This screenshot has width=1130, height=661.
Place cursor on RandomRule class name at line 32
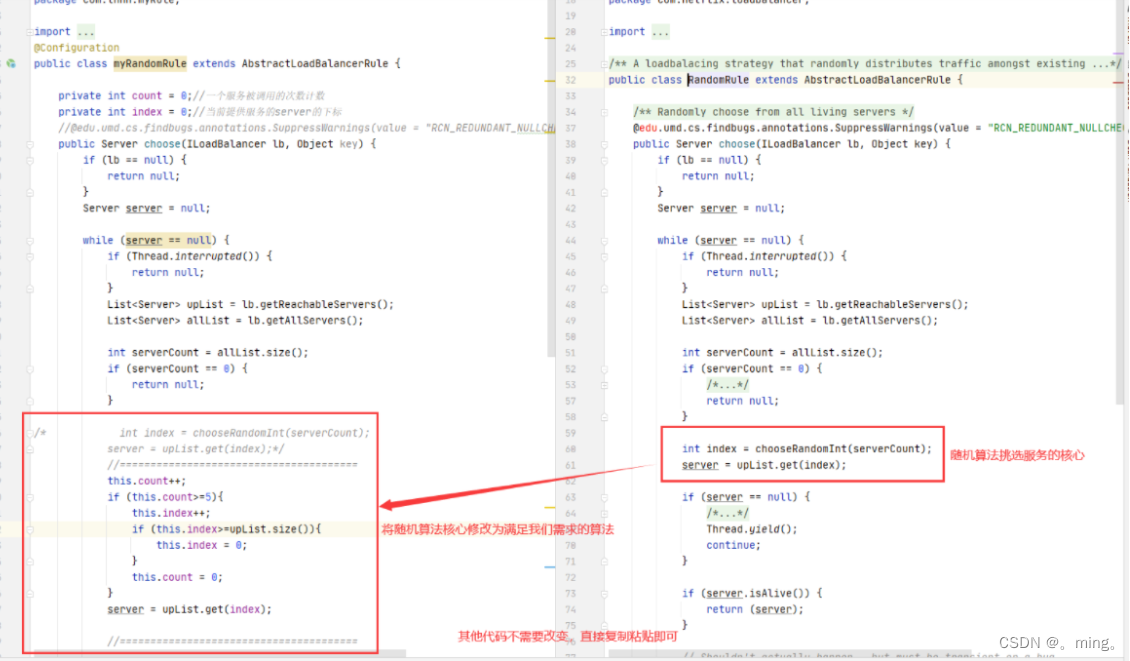(719, 80)
